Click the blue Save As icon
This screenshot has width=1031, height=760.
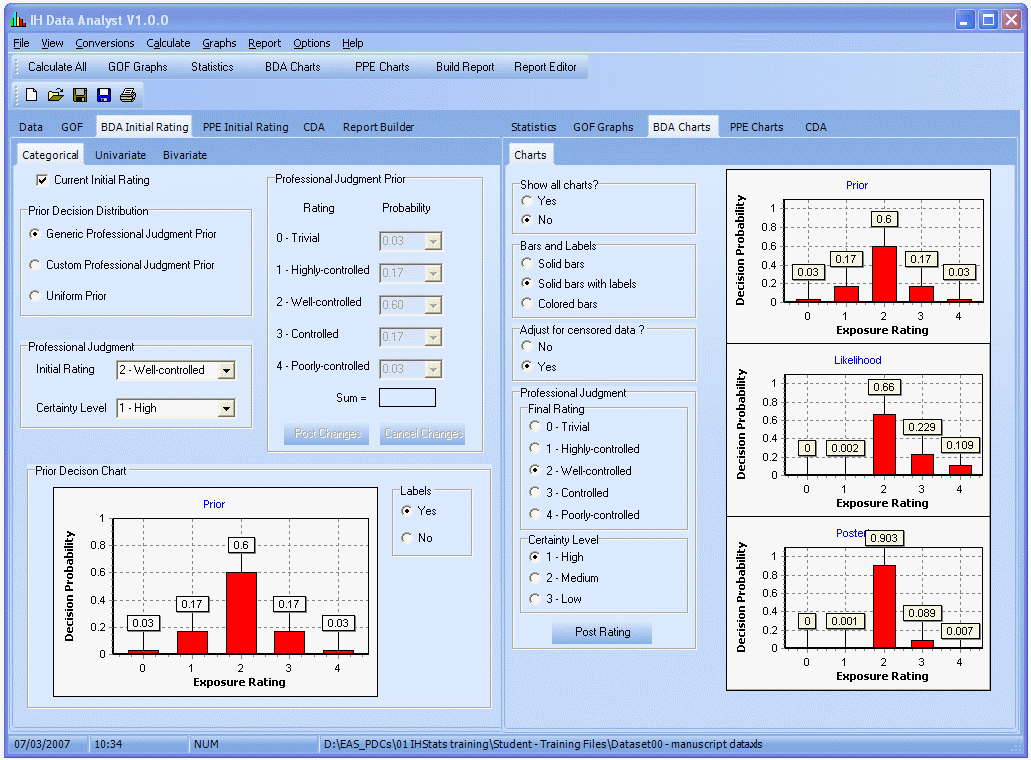tap(104, 95)
